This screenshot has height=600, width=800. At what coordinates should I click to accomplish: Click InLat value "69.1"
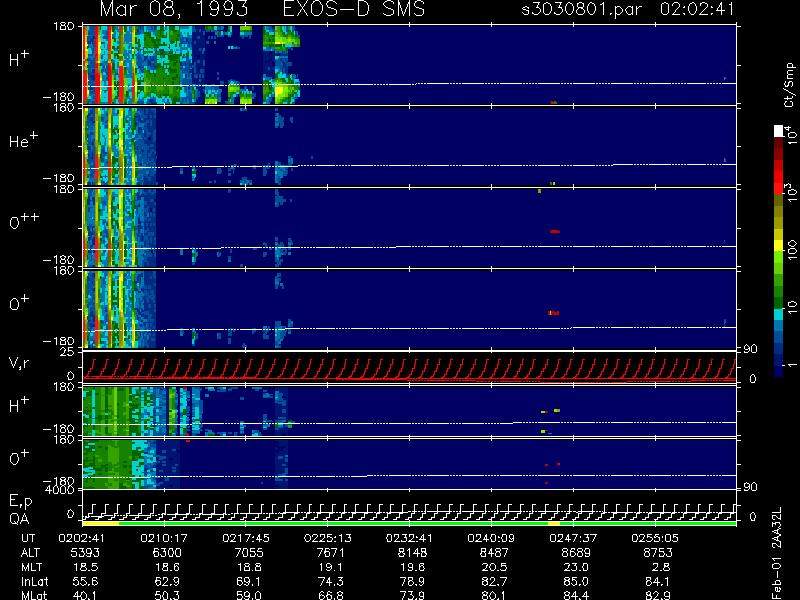[248, 582]
